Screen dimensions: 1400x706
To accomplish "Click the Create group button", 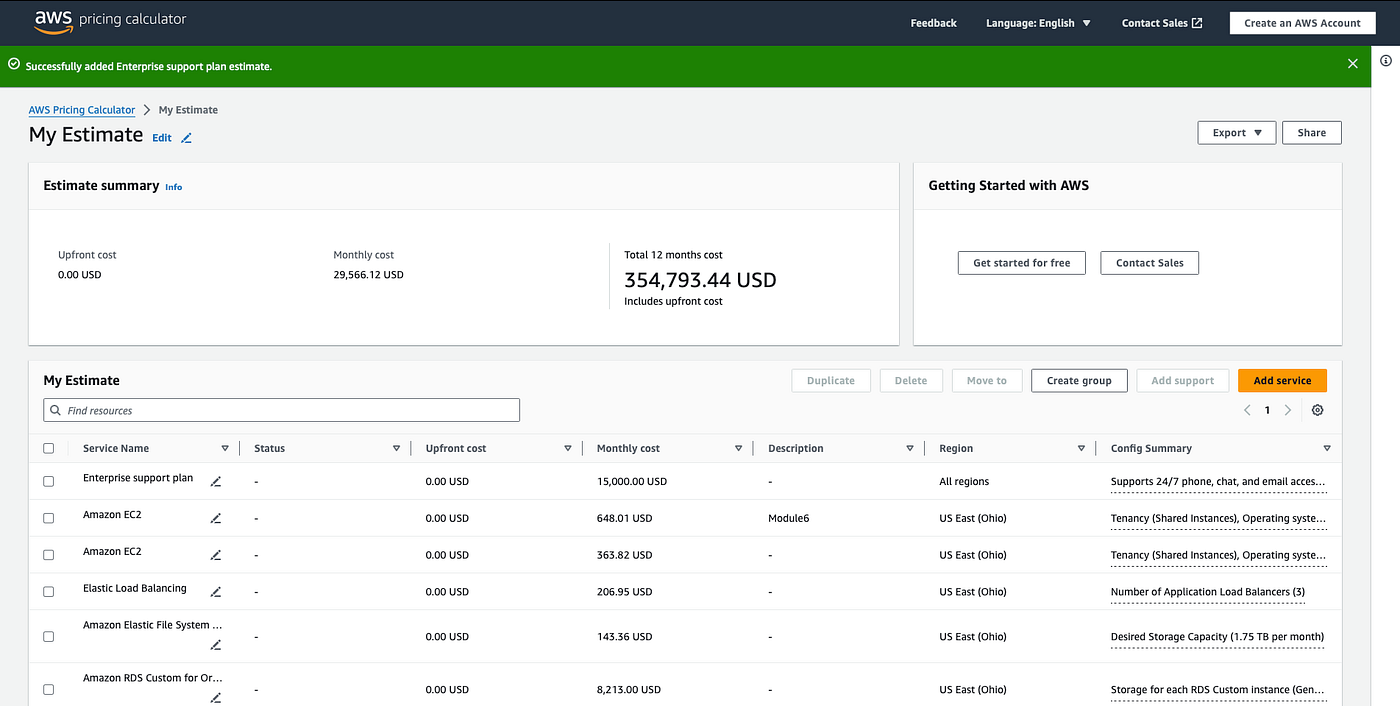I will (x=1079, y=381).
